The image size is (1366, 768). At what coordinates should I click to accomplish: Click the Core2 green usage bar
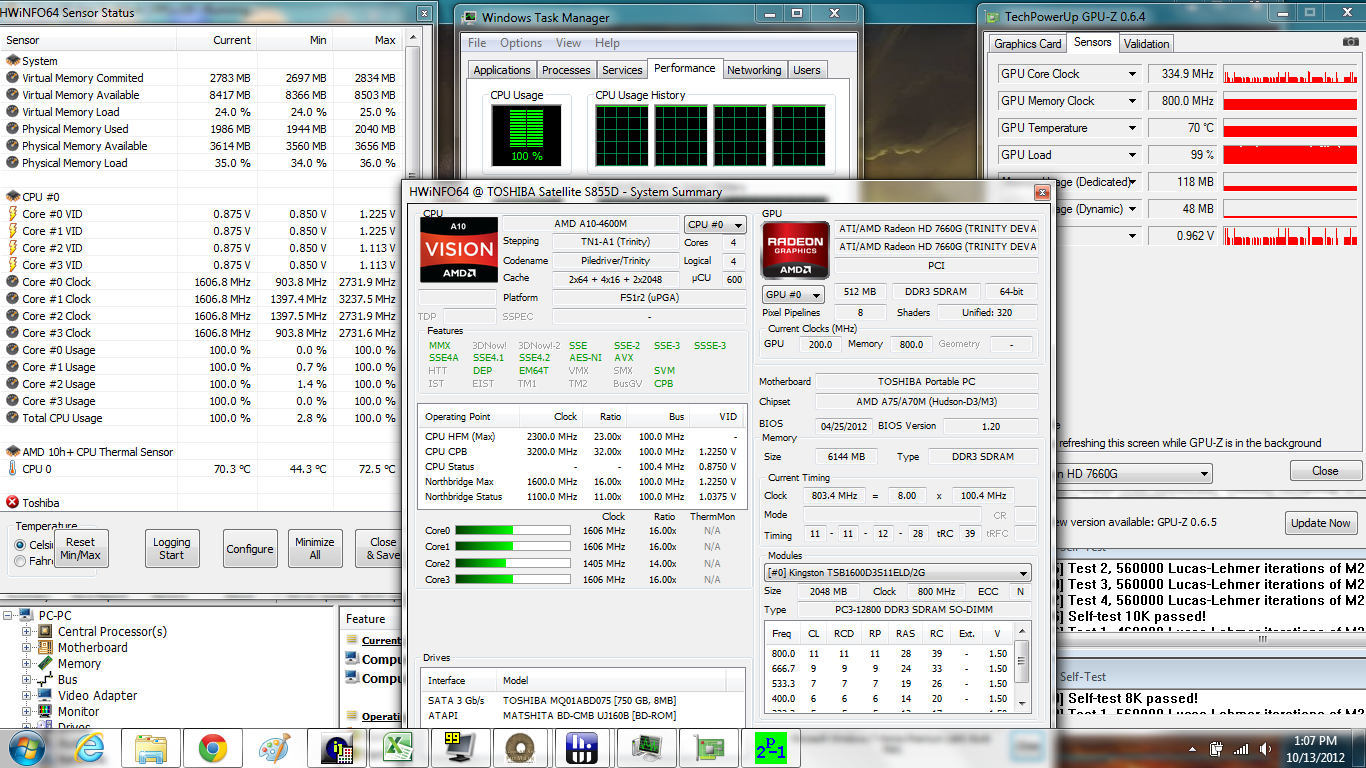(x=513, y=563)
